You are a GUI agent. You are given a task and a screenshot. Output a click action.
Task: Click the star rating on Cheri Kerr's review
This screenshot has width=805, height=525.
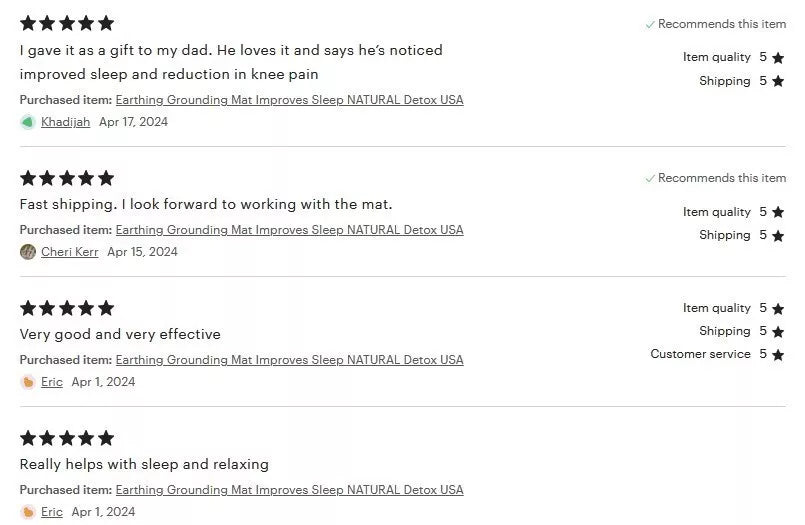tap(67, 178)
